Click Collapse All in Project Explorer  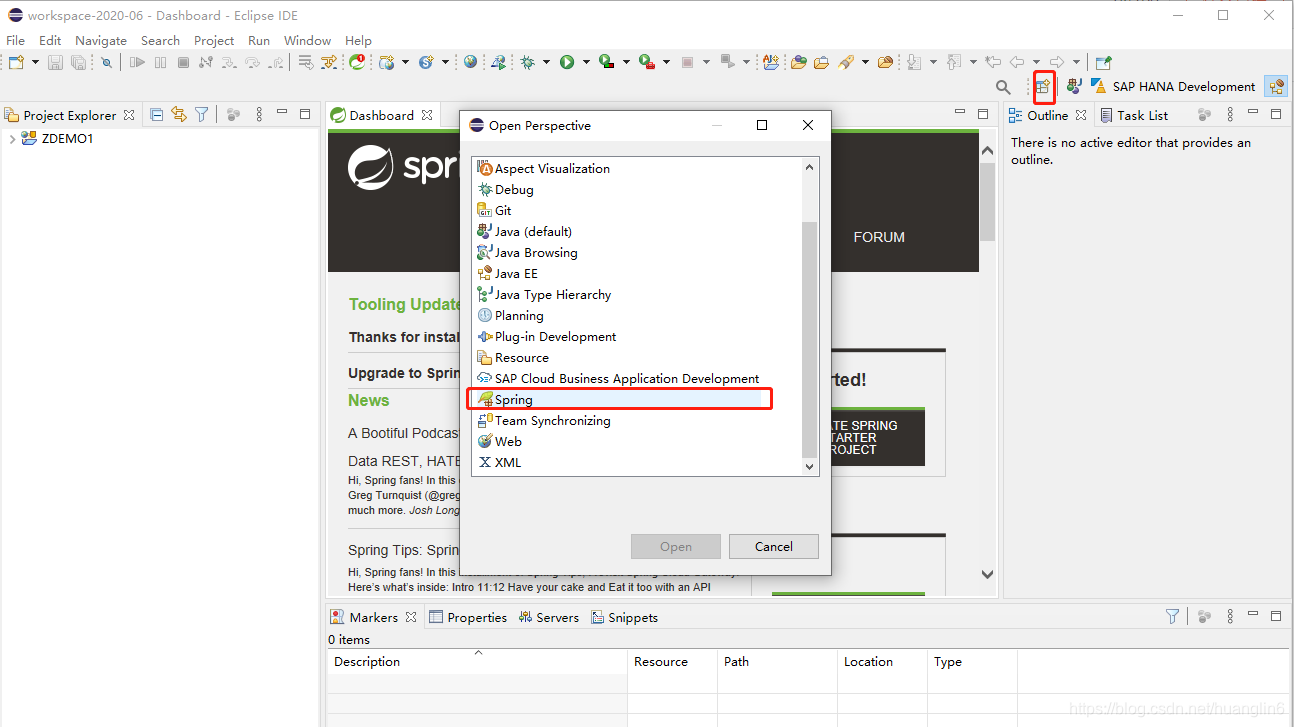[x=156, y=115]
